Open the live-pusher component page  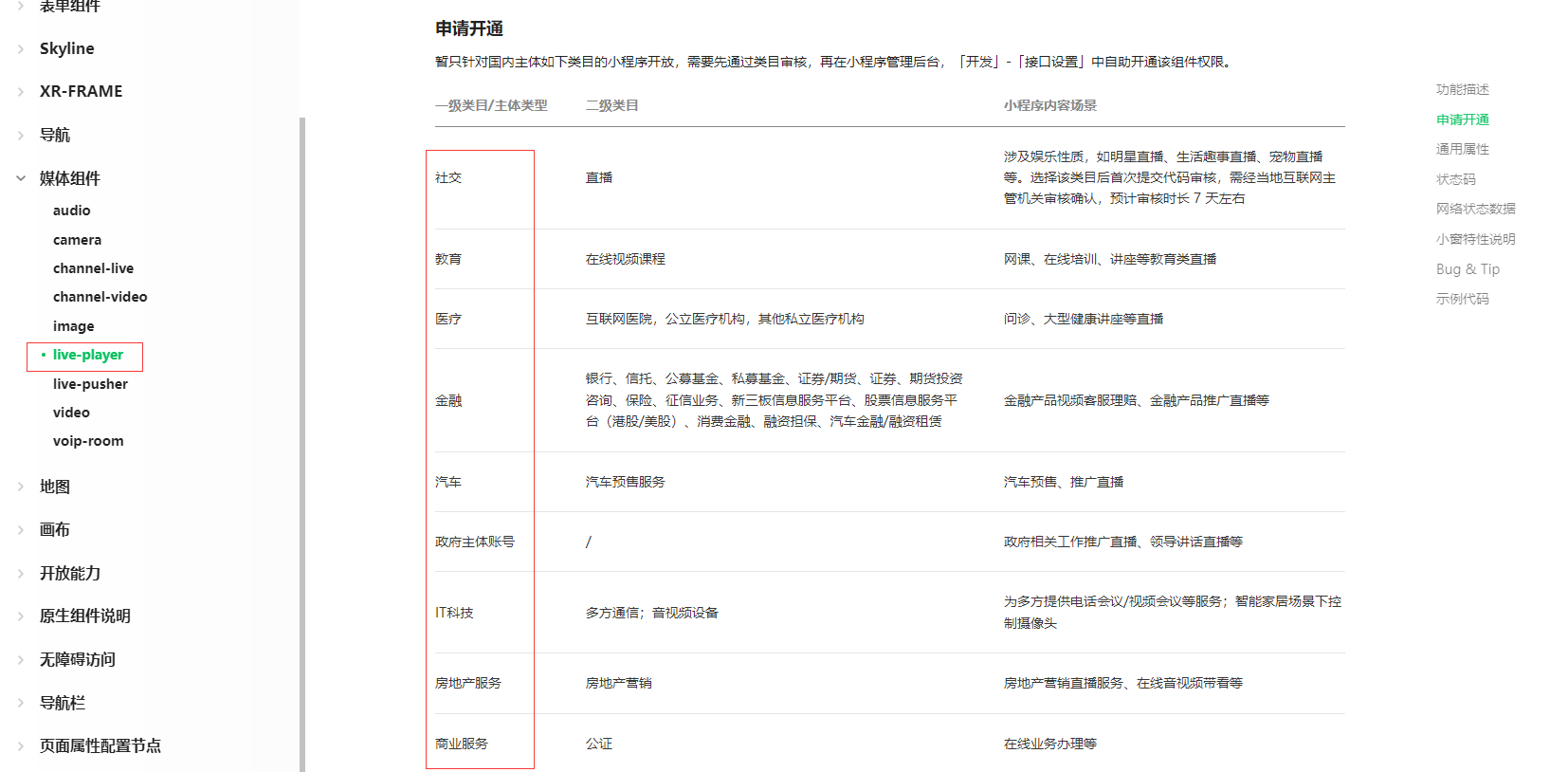point(90,384)
